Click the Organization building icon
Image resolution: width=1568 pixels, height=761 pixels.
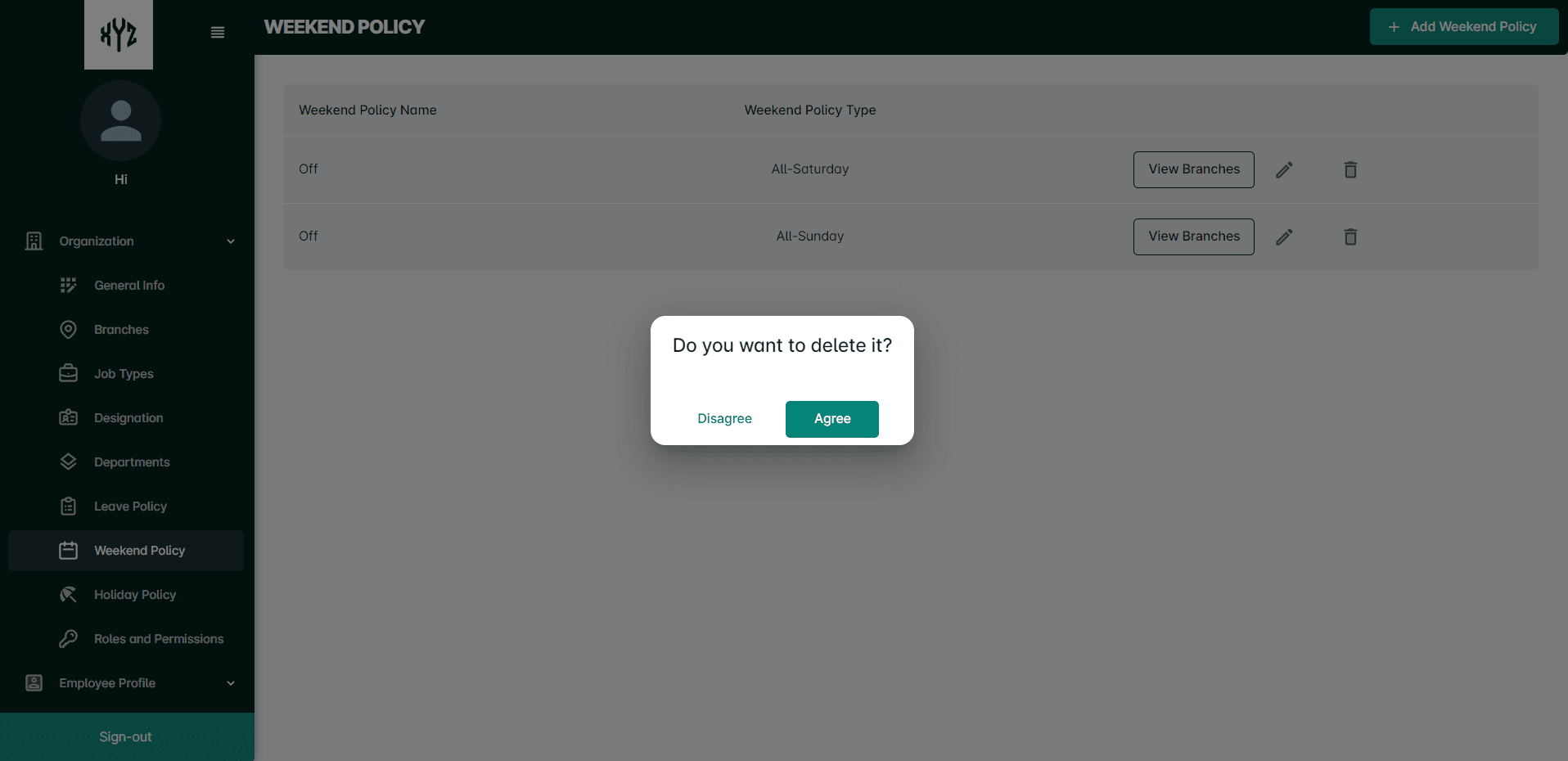tap(34, 241)
